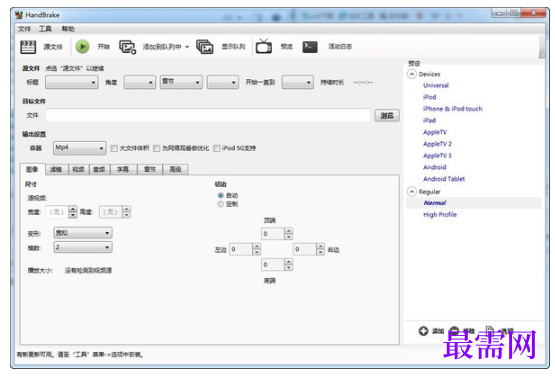Image resolution: width=555 pixels, height=376 pixels.
Task: Open the Title dropdown
Action: (x=72, y=82)
